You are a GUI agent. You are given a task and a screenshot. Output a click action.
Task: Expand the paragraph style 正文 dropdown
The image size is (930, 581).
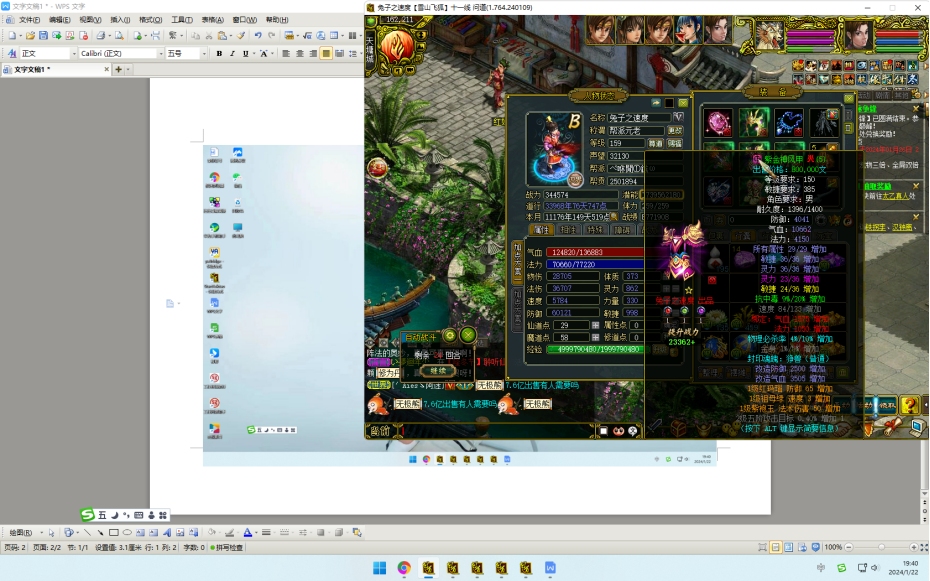[x=74, y=54]
